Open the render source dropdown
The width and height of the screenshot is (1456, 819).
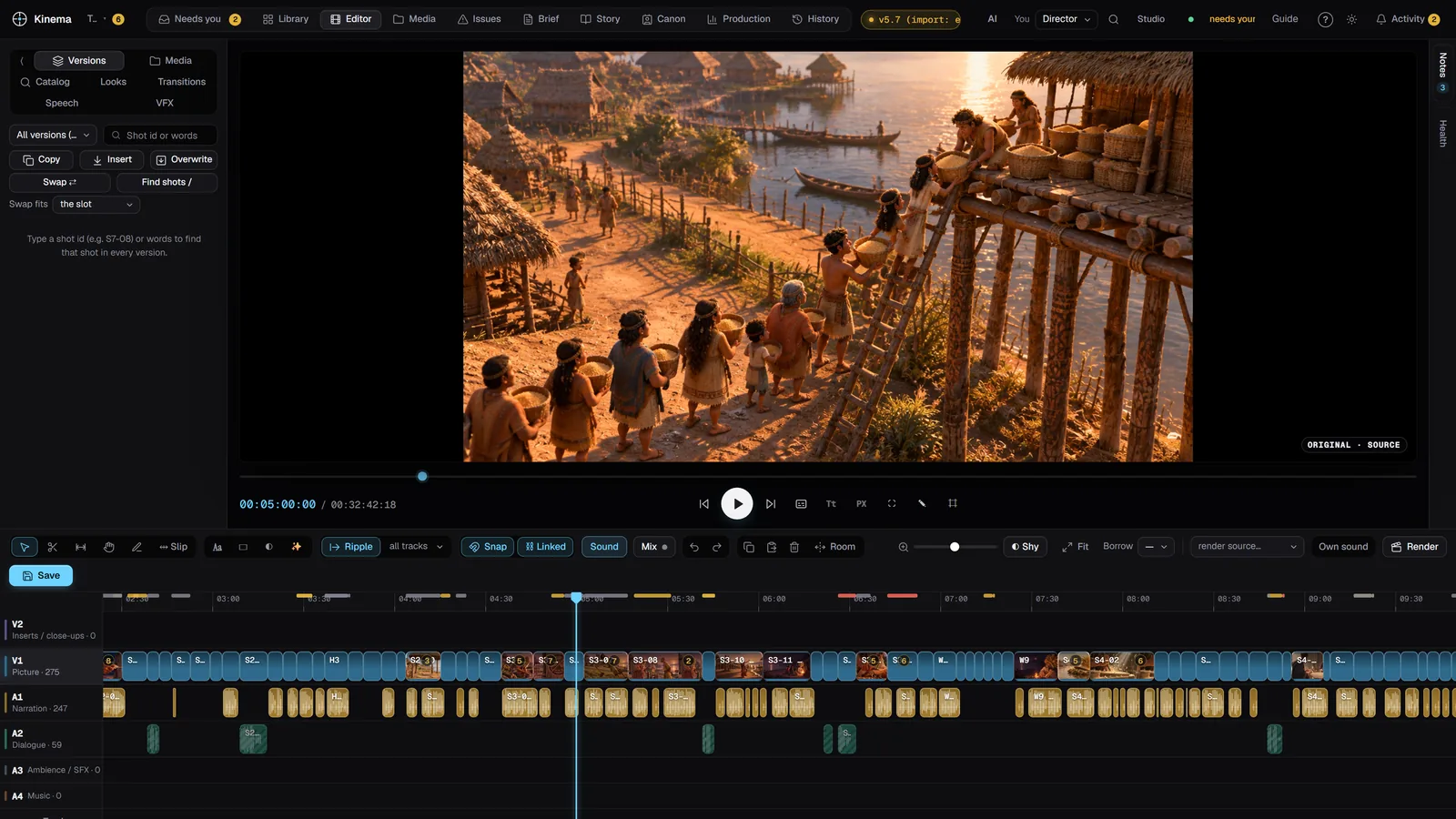(x=1247, y=547)
